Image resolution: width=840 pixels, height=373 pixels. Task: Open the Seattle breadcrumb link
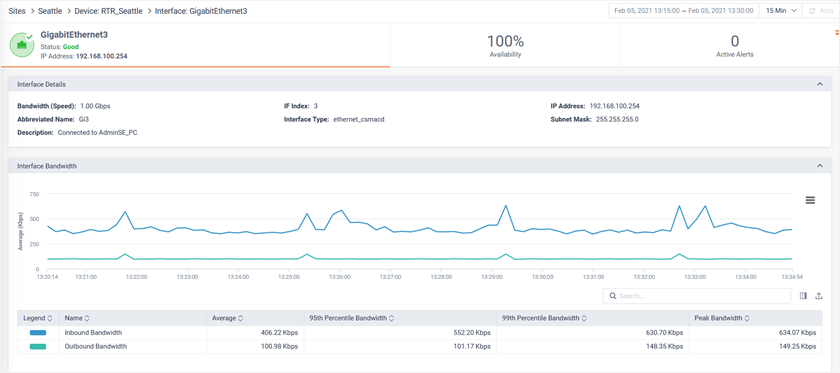point(50,11)
